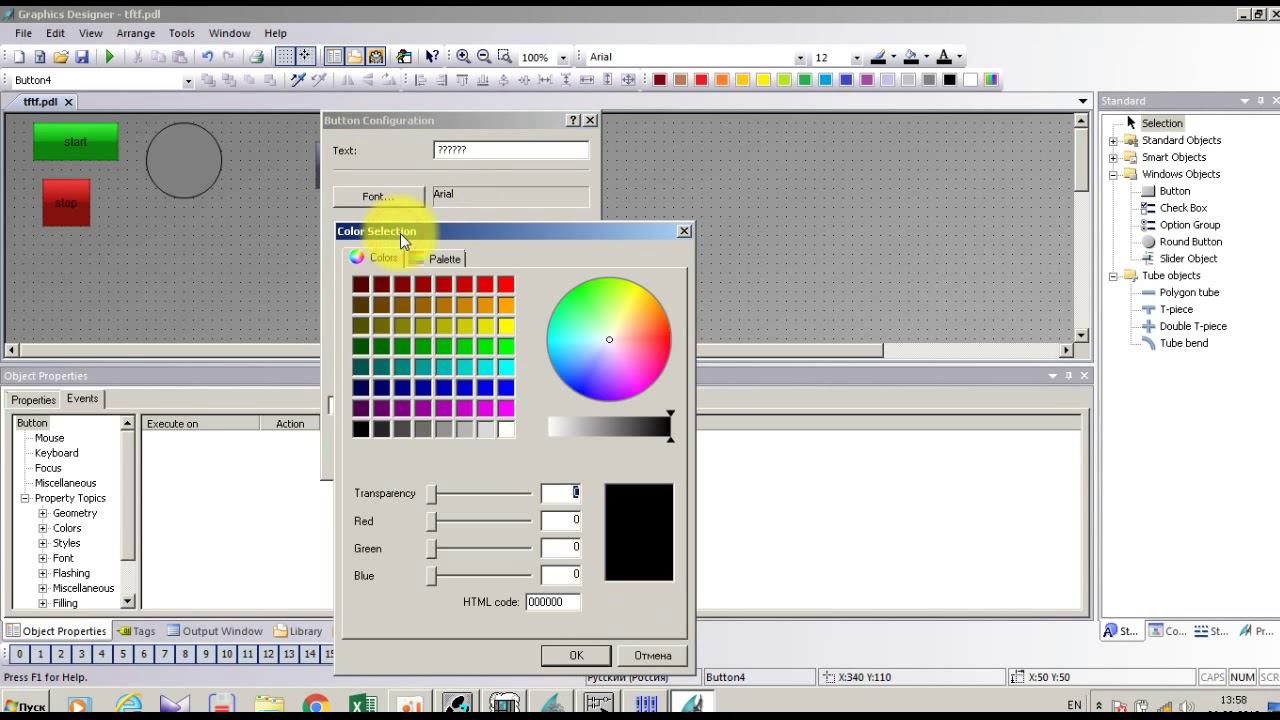Expand Standard Objects in the tree
The height and width of the screenshot is (720, 1280).
click(x=1113, y=141)
